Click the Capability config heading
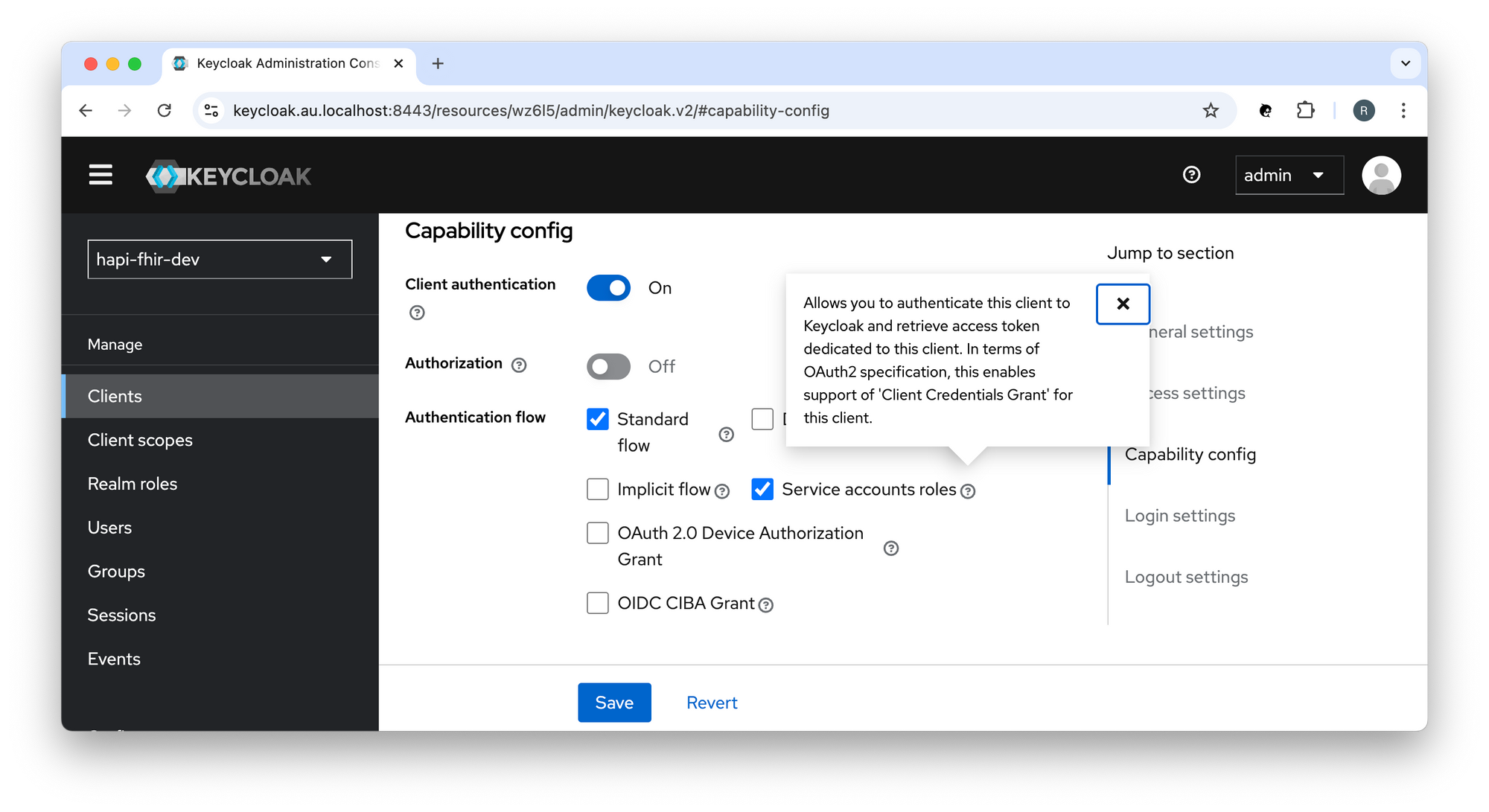The height and width of the screenshot is (812, 1489). pyautogui.click(x=488, y=231)
